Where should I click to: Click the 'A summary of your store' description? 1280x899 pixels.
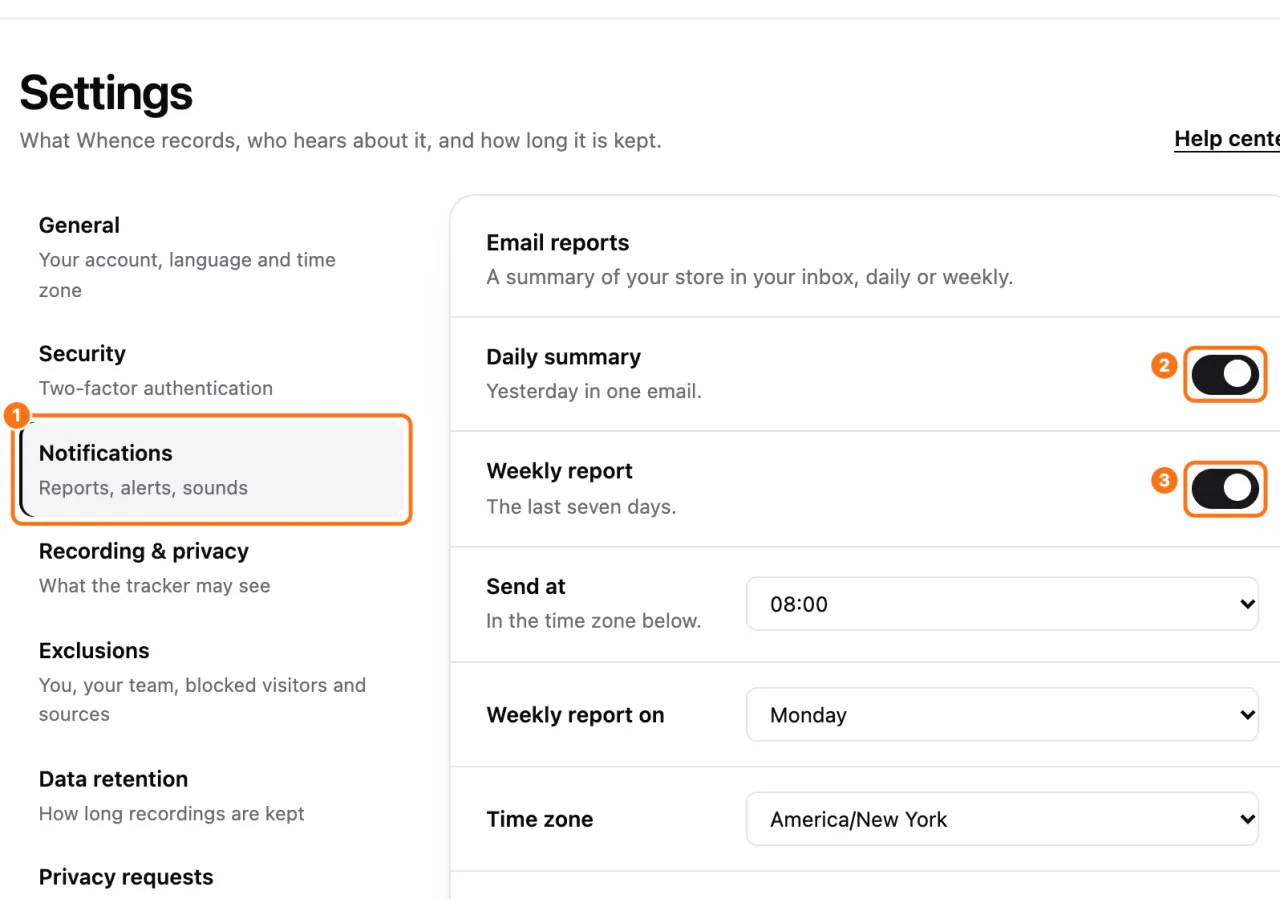pyautogui.click(x=750, y=277)
